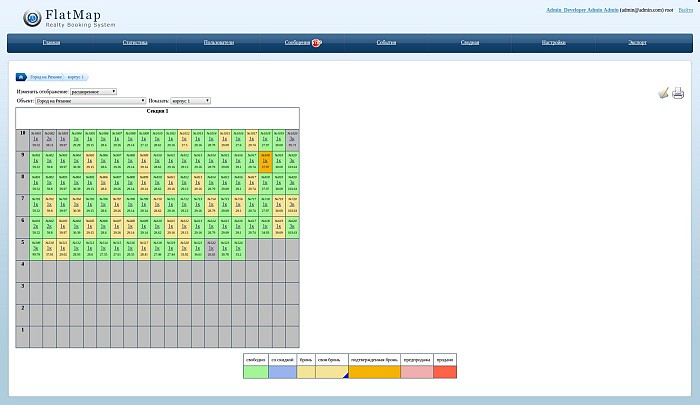
Task: Go to the Статистика menu
Action: [135, 43]
